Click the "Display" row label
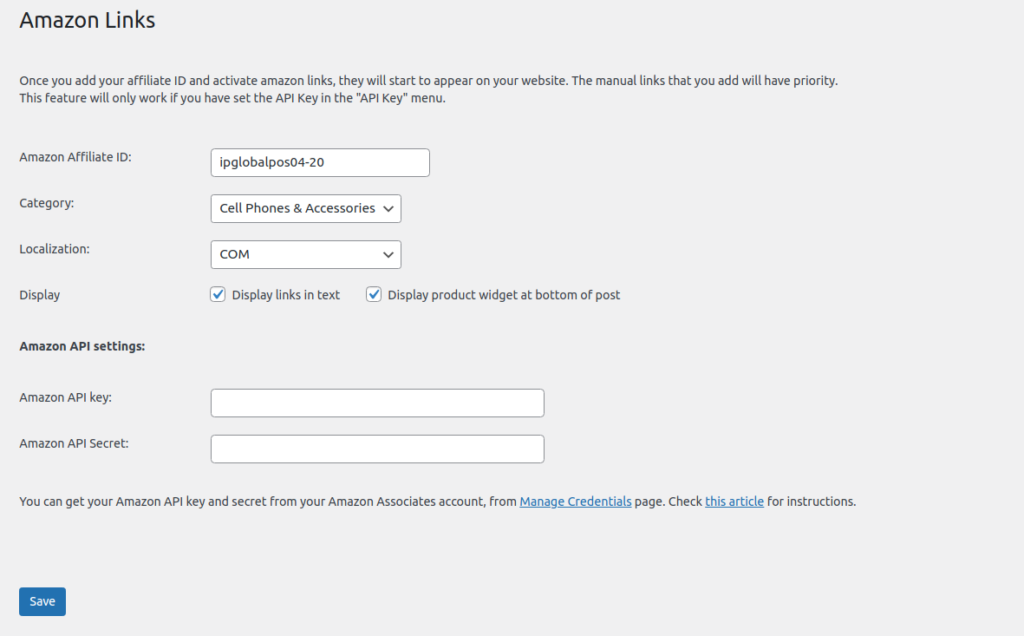 [x=40, y=295]
